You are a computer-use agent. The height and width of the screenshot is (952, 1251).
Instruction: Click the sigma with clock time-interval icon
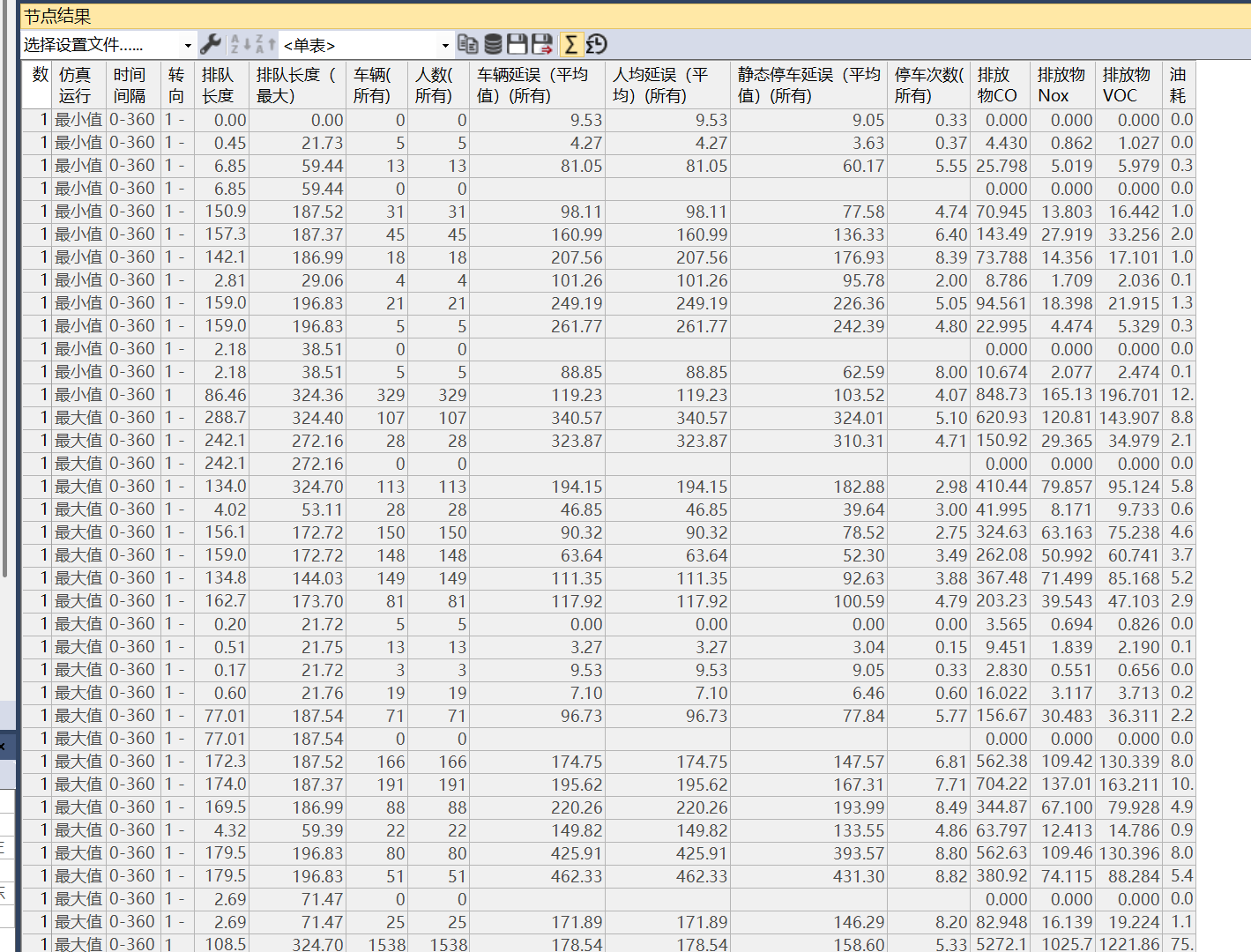pyautogui.click(x=597, y=44)
